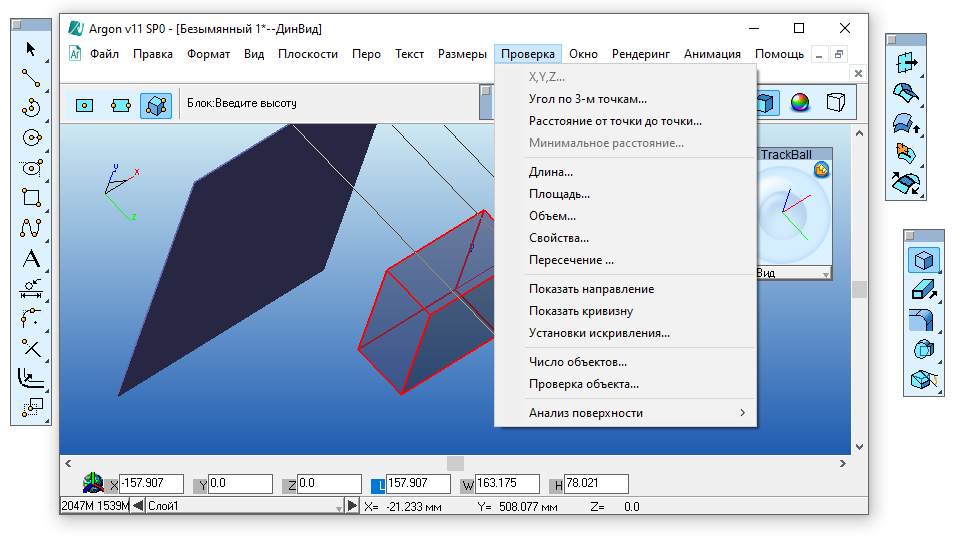
Task: Click the horizontal scrollbar thumb
Action: [x=455, y=464]
